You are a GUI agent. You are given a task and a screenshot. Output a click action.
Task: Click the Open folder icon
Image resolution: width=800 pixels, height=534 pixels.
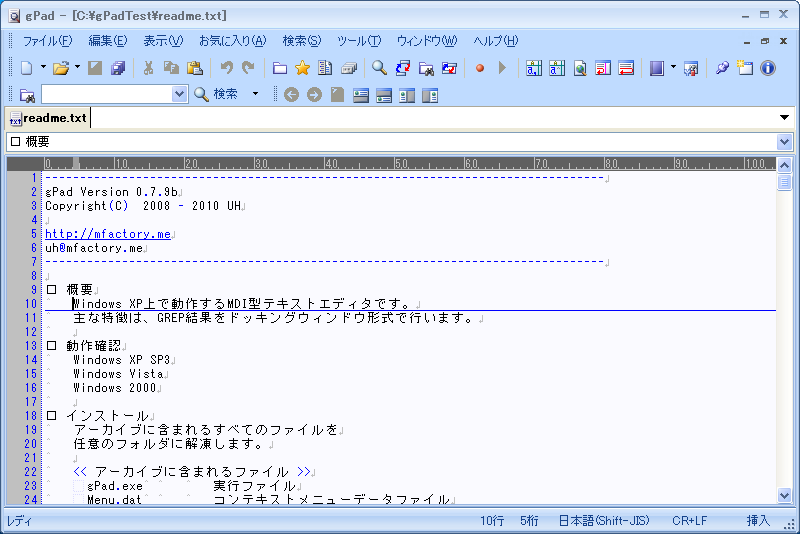pos(60,68)
